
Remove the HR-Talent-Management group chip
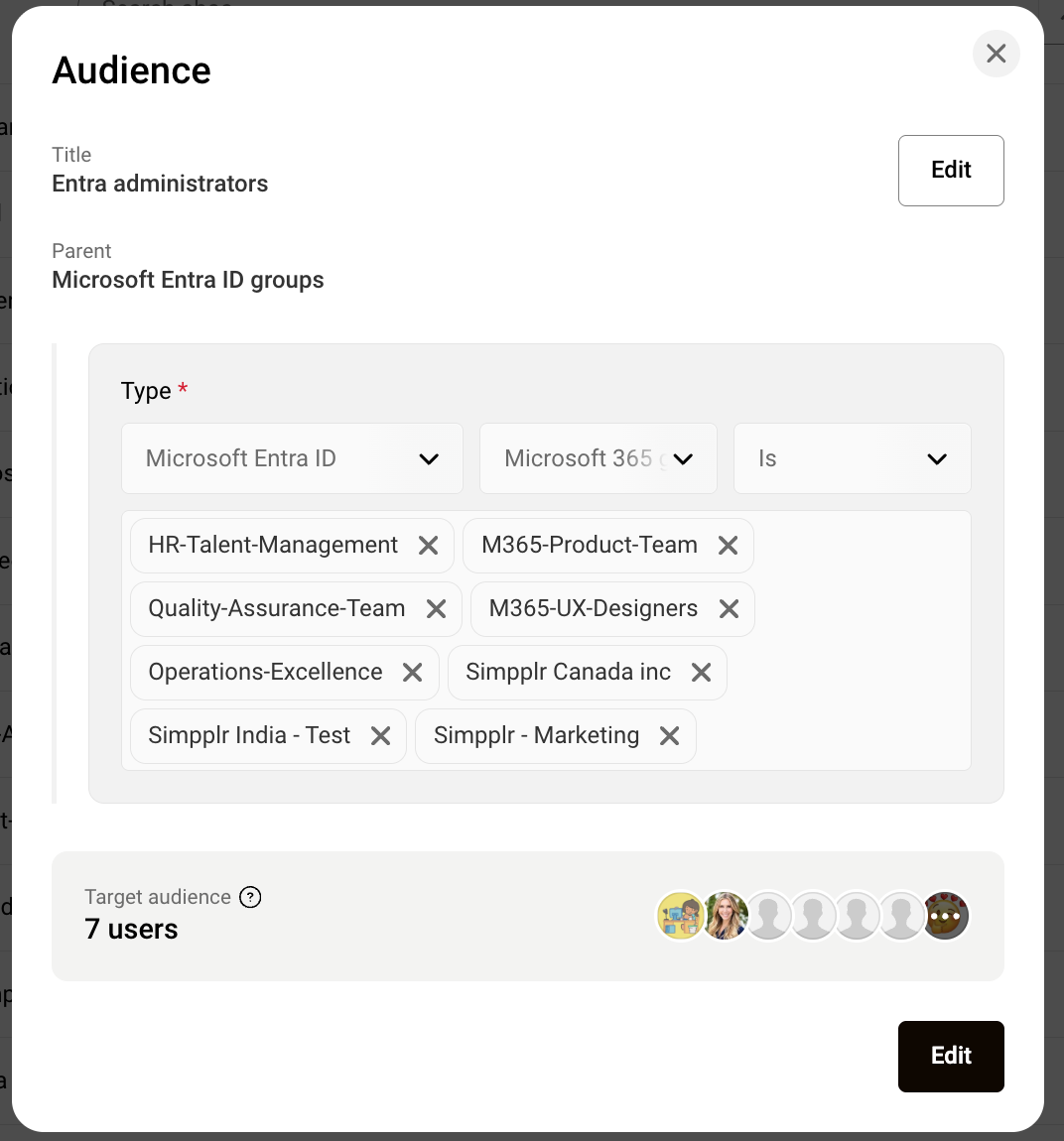pyautogui.click(x=428, y=546)
